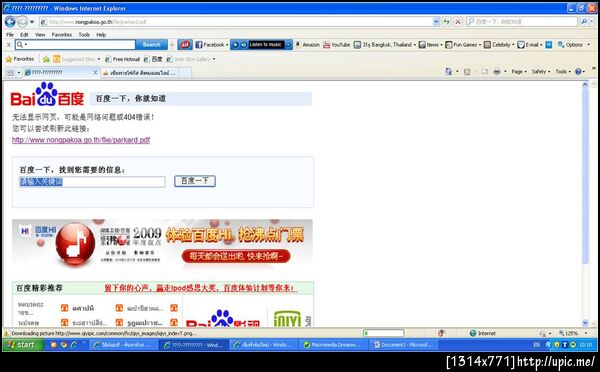Click the 百度一下 button
This screenshot has width=600, height=372.
click(x=195, y=181)
